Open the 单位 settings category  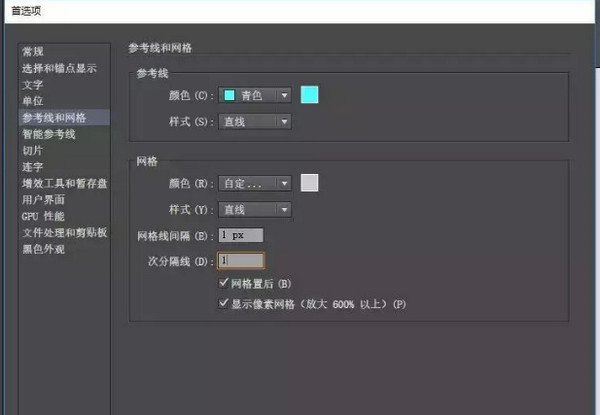pyautogui.click(x=33, y=101)
